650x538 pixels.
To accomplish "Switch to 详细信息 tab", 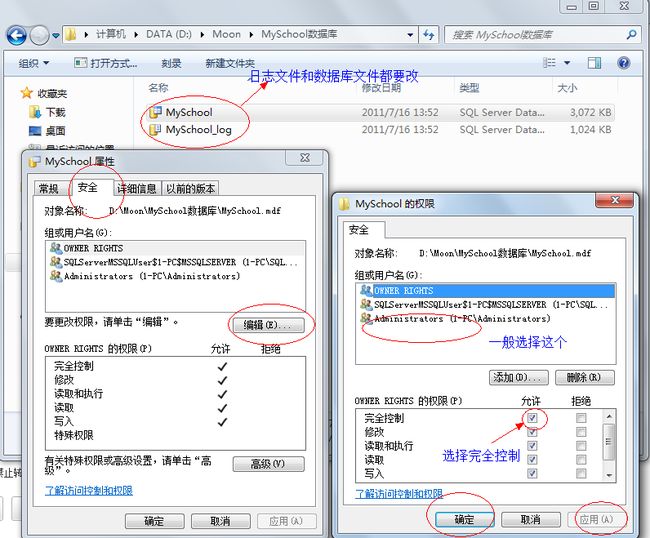I will point(137,189).
